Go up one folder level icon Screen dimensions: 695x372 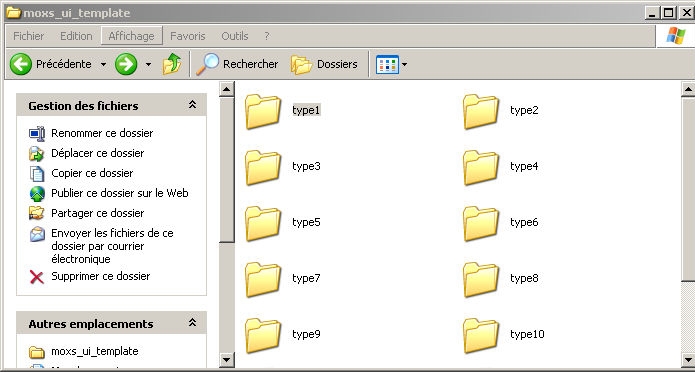click(x=172, y=64)
